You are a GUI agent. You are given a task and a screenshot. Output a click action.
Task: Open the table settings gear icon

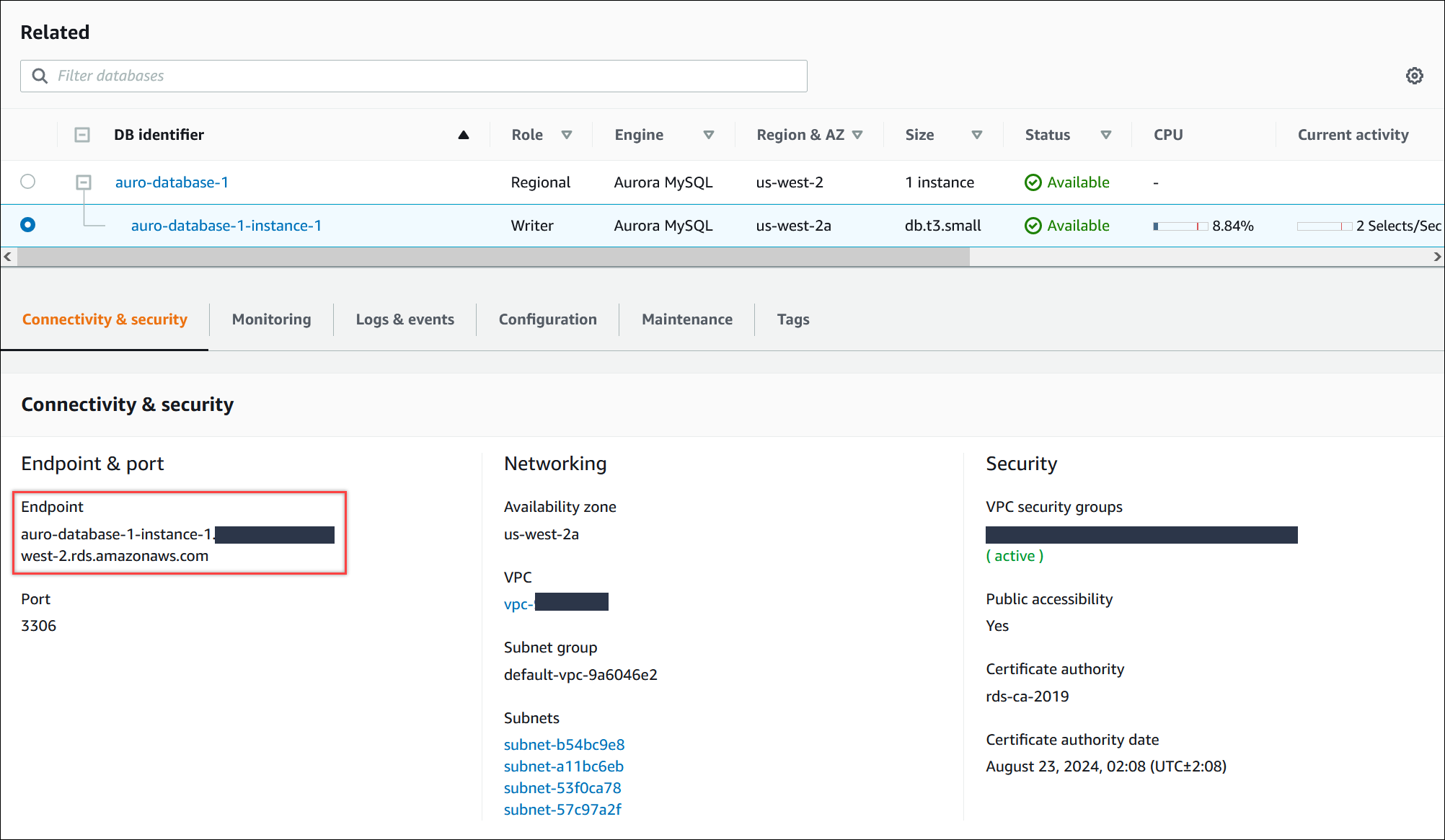[x=1414, y=76]
